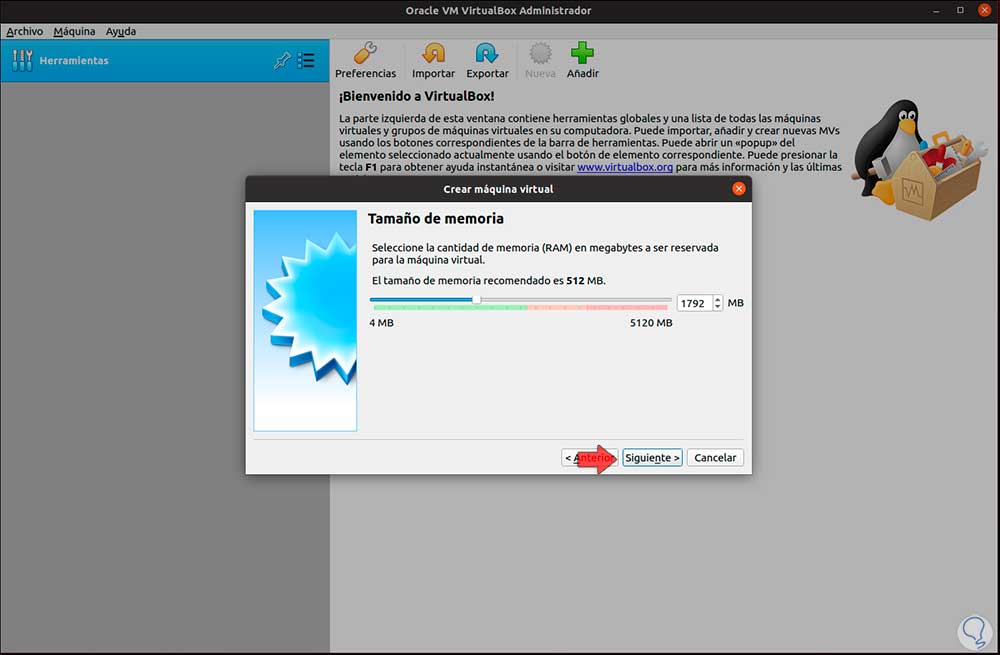Decrease memory with the spinner down arrow

pyautogui.click(x=717, y=307)
